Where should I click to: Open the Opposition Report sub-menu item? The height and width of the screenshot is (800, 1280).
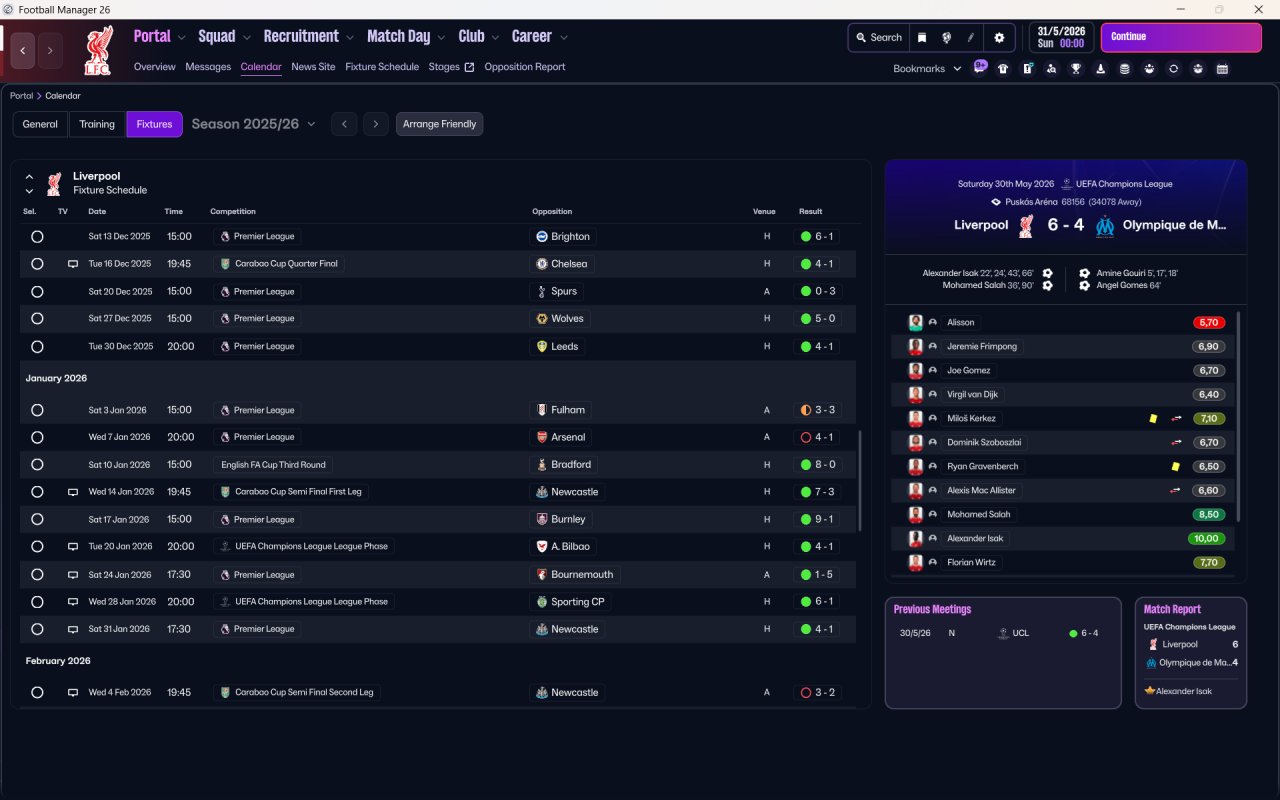click(x=525, y=67)
